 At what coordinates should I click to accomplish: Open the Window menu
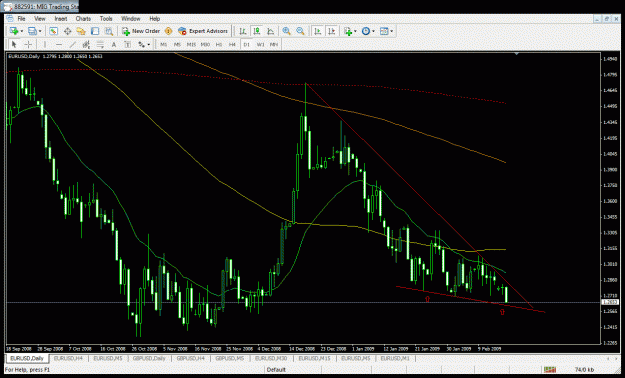[x=131, y=19]
